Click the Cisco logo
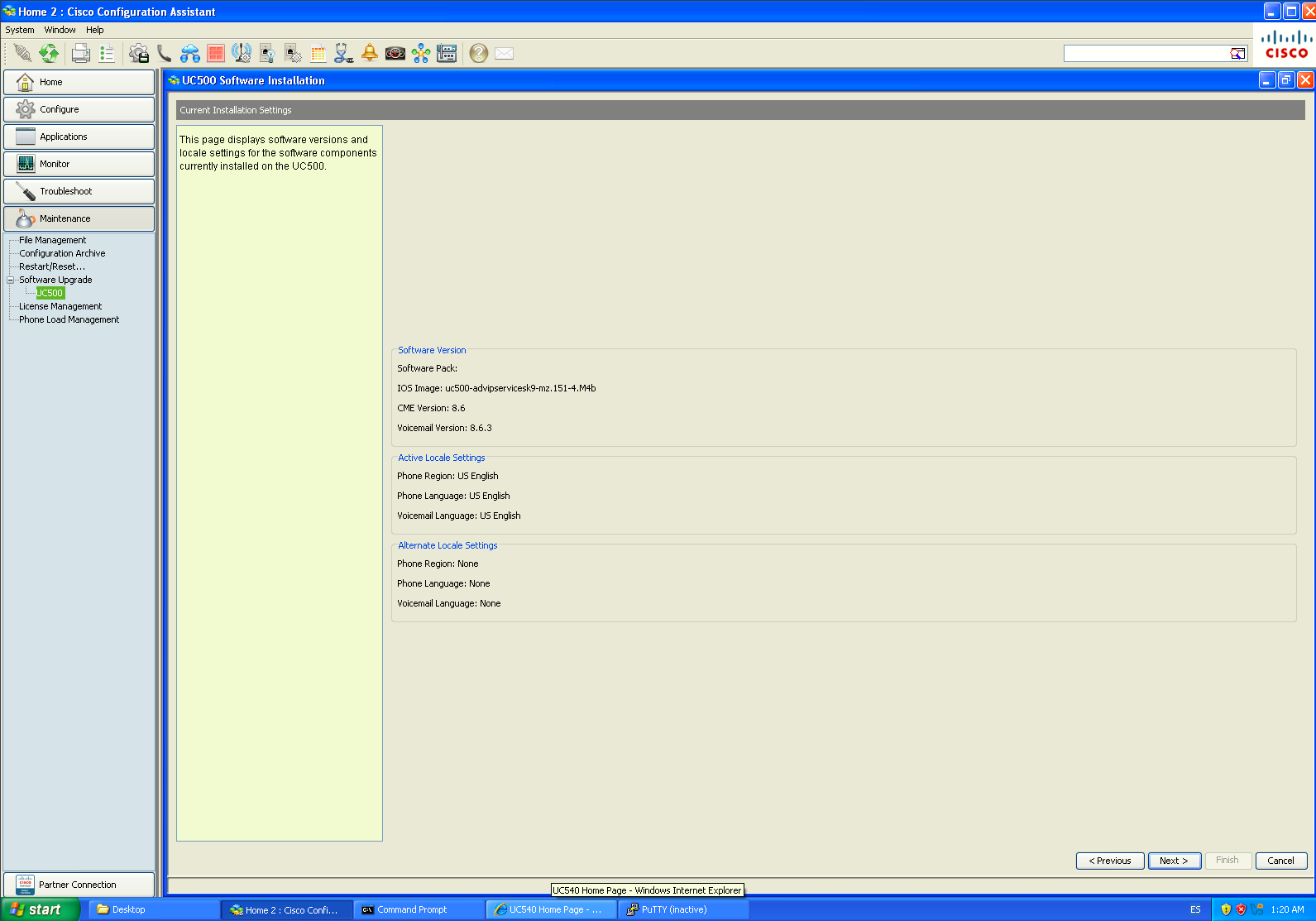The image size is (1316, 921). (1286, 45)
